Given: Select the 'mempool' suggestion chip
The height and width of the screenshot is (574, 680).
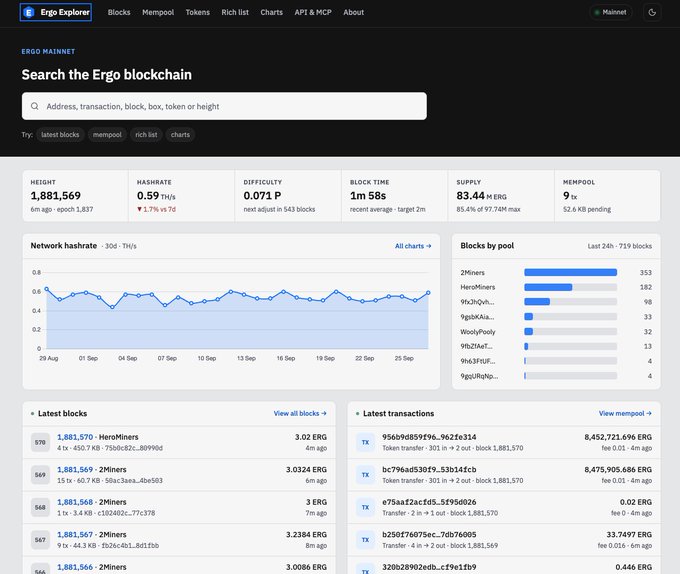Looking at the screenshot, I should click(x=107, y=135).
